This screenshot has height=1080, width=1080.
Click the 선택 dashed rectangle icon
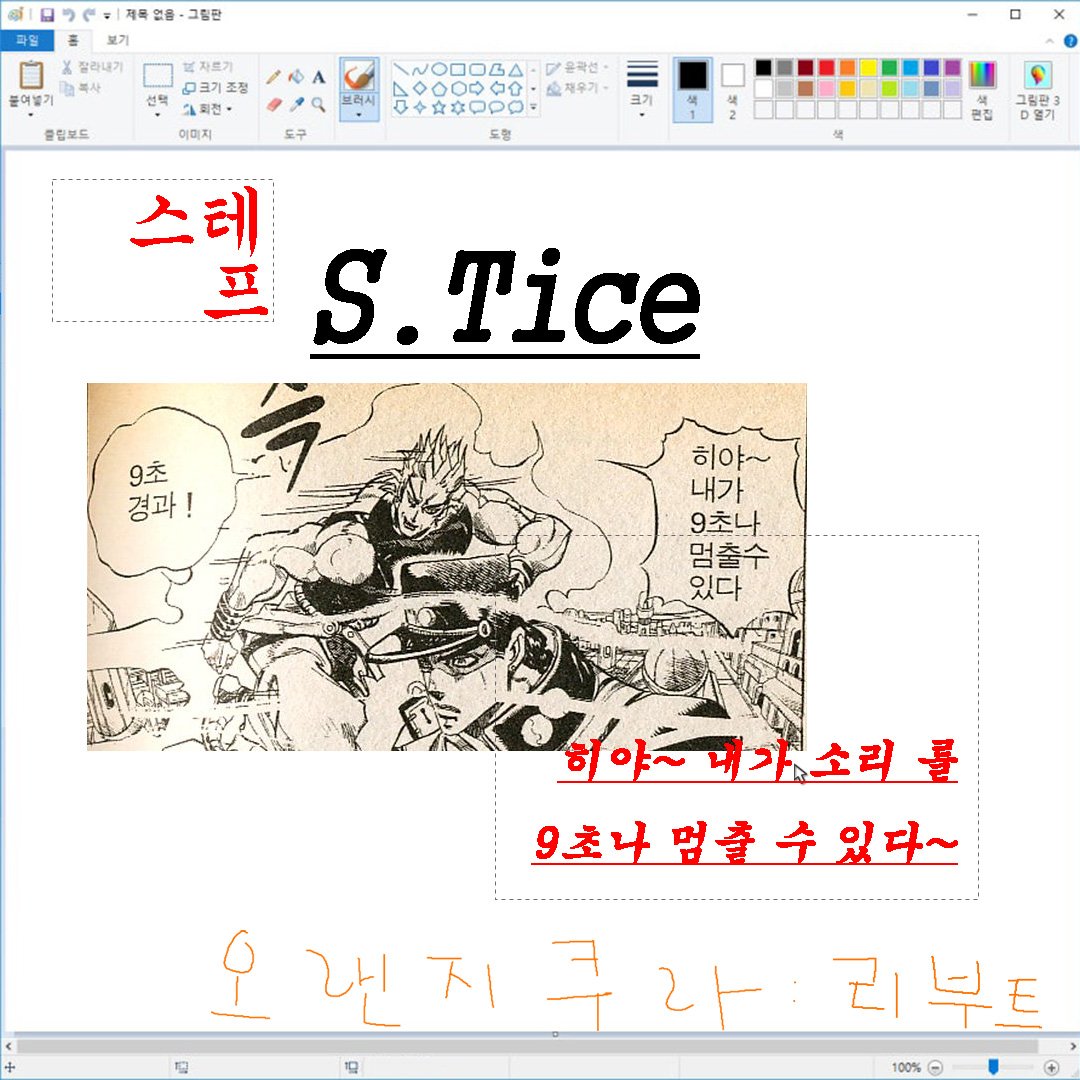click(158, 76)
